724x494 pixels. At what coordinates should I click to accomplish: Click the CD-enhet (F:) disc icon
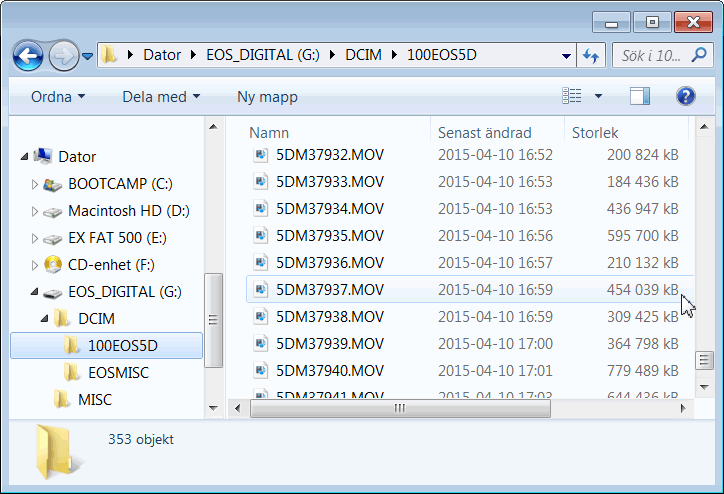[53, 265]
